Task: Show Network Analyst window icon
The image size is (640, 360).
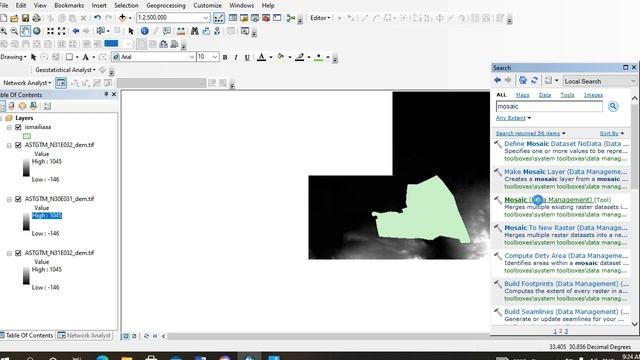Action: [x=61, y=83]
